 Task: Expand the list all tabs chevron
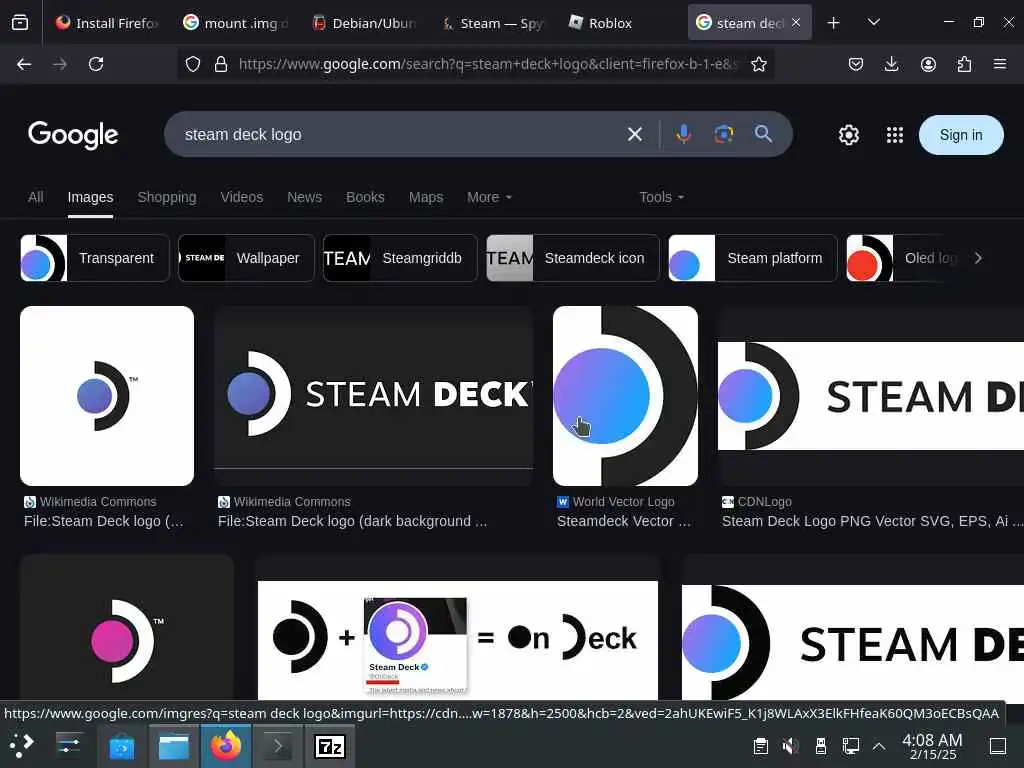[874, 23]
